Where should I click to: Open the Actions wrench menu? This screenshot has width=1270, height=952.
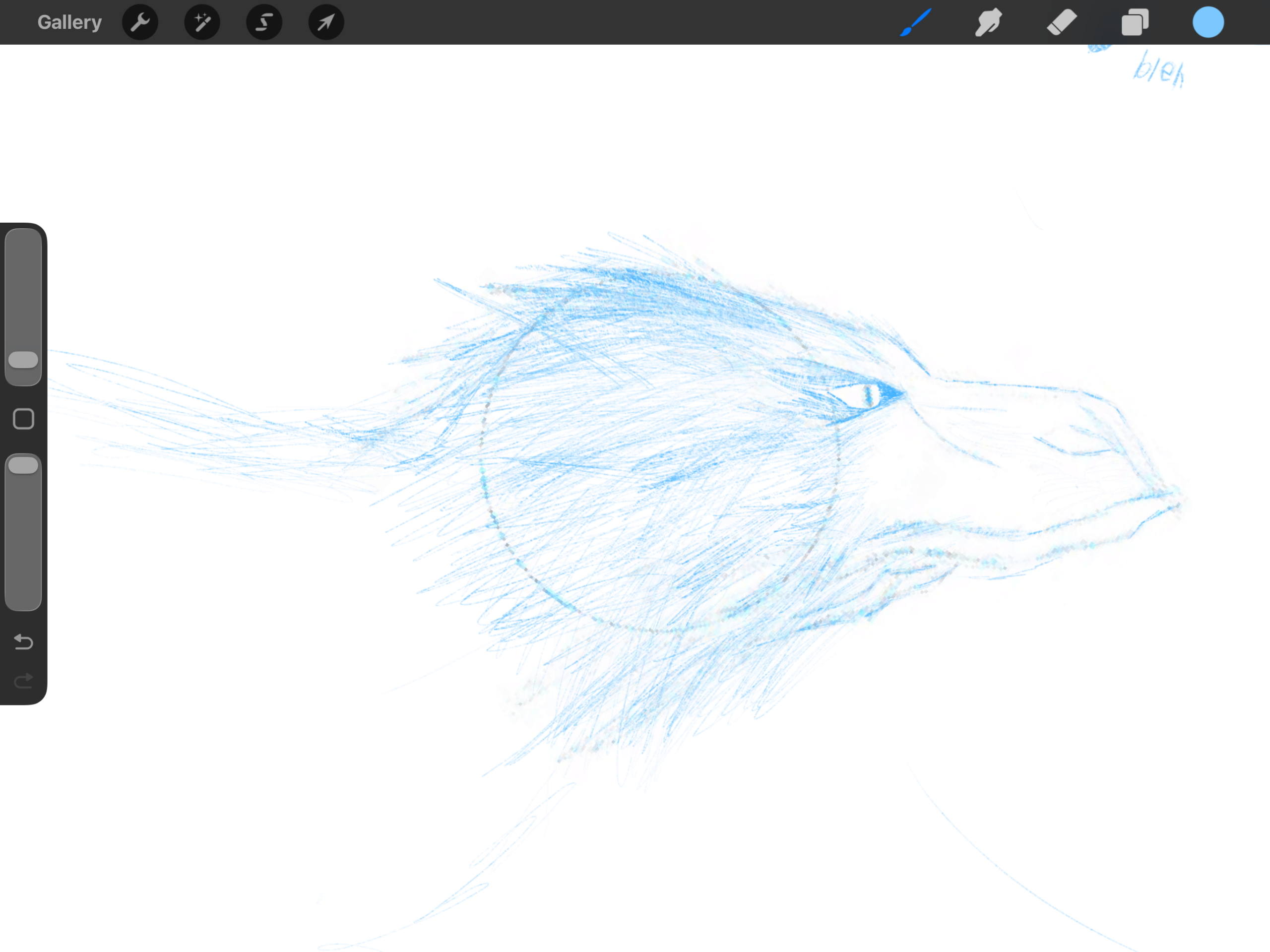click(x=140, y=22)
